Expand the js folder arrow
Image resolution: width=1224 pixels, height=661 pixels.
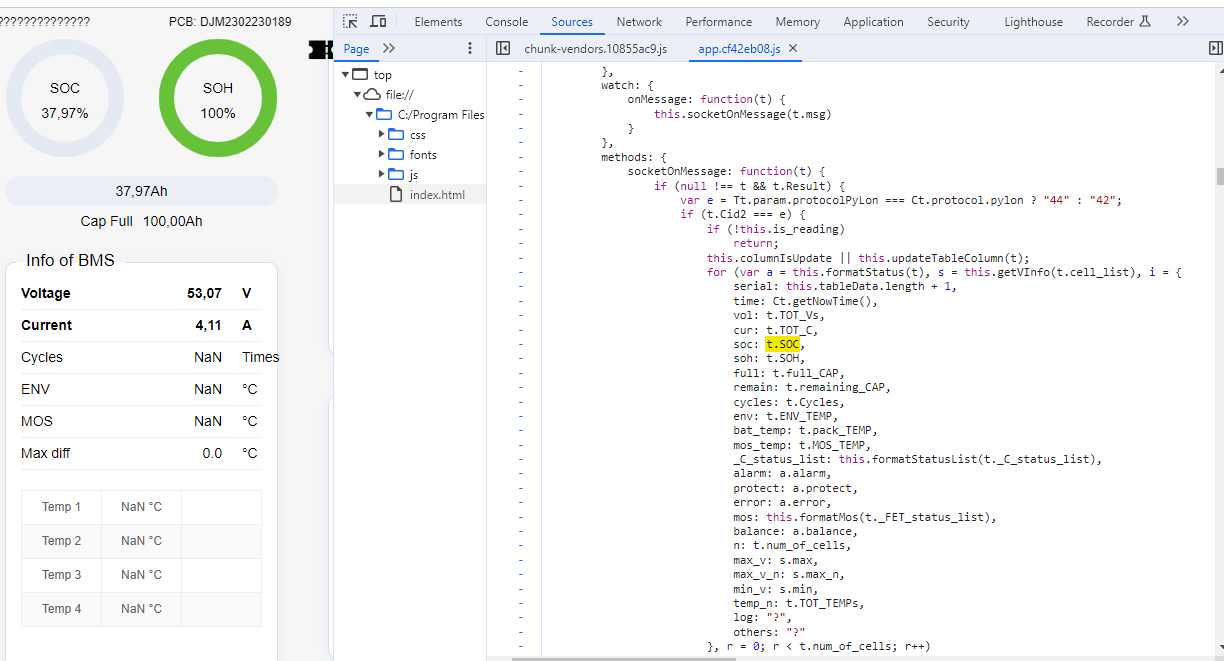(382, 175)
